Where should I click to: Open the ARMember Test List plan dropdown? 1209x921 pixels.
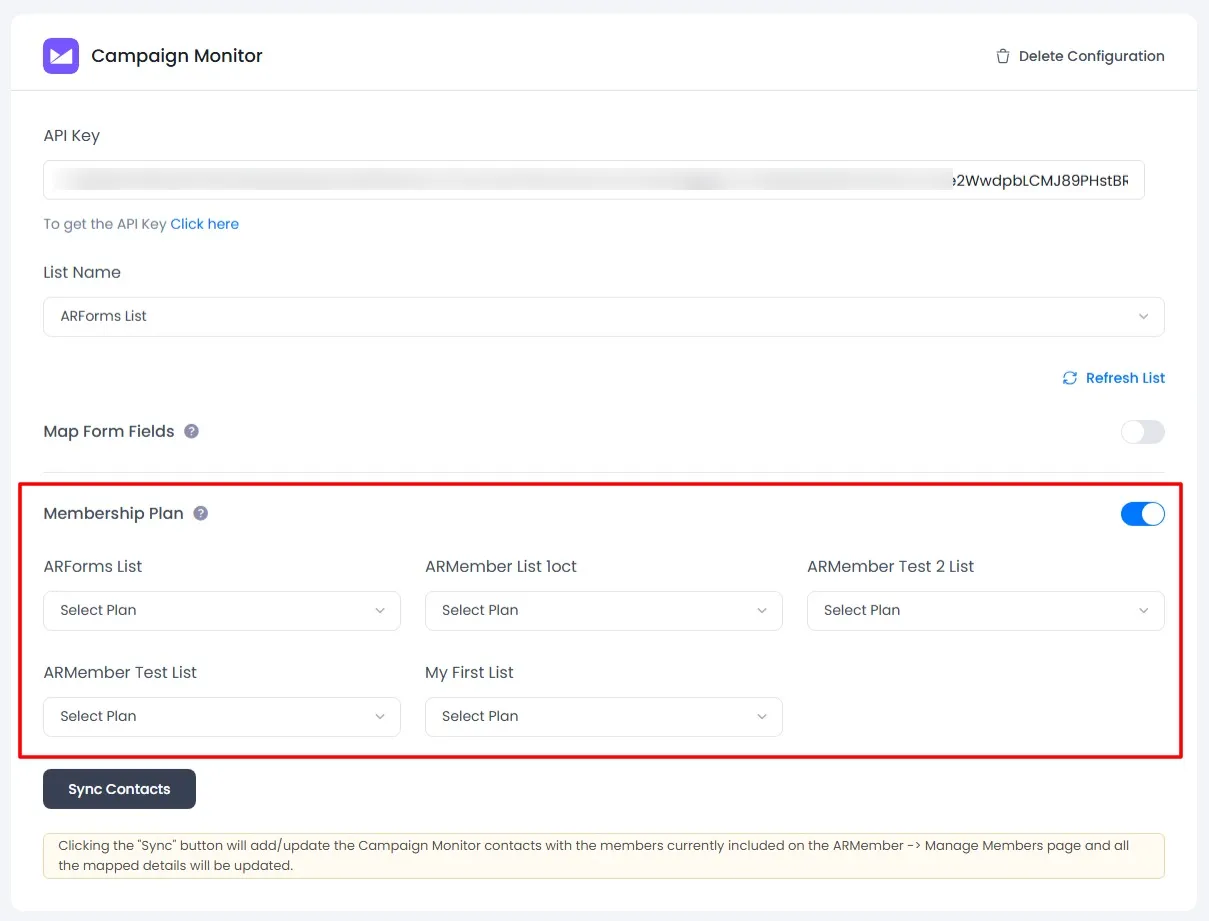click(221, 717)
